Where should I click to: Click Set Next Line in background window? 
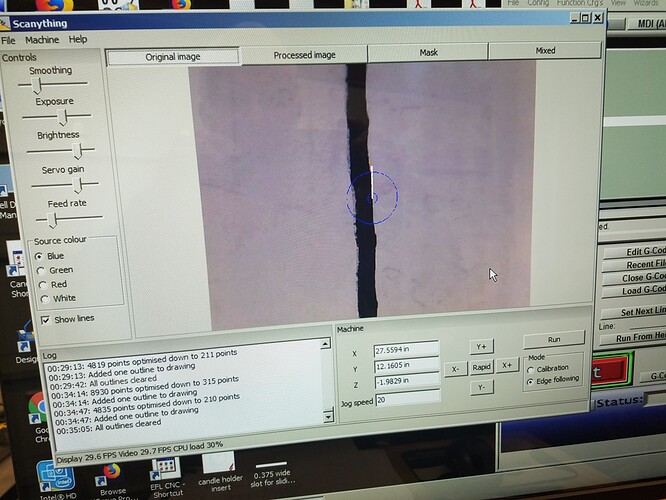[634, 312]
